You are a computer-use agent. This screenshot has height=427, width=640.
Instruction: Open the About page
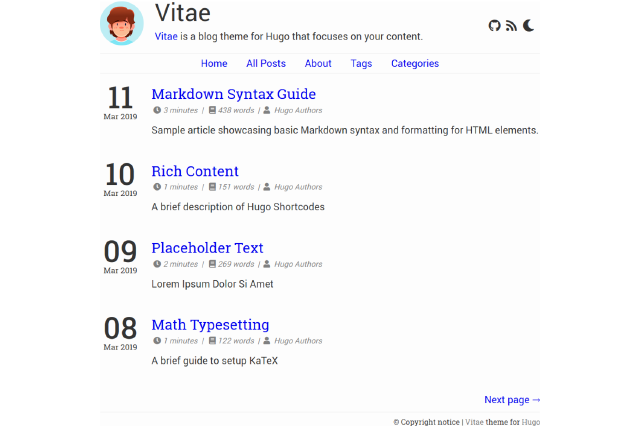tap(318, 63)
